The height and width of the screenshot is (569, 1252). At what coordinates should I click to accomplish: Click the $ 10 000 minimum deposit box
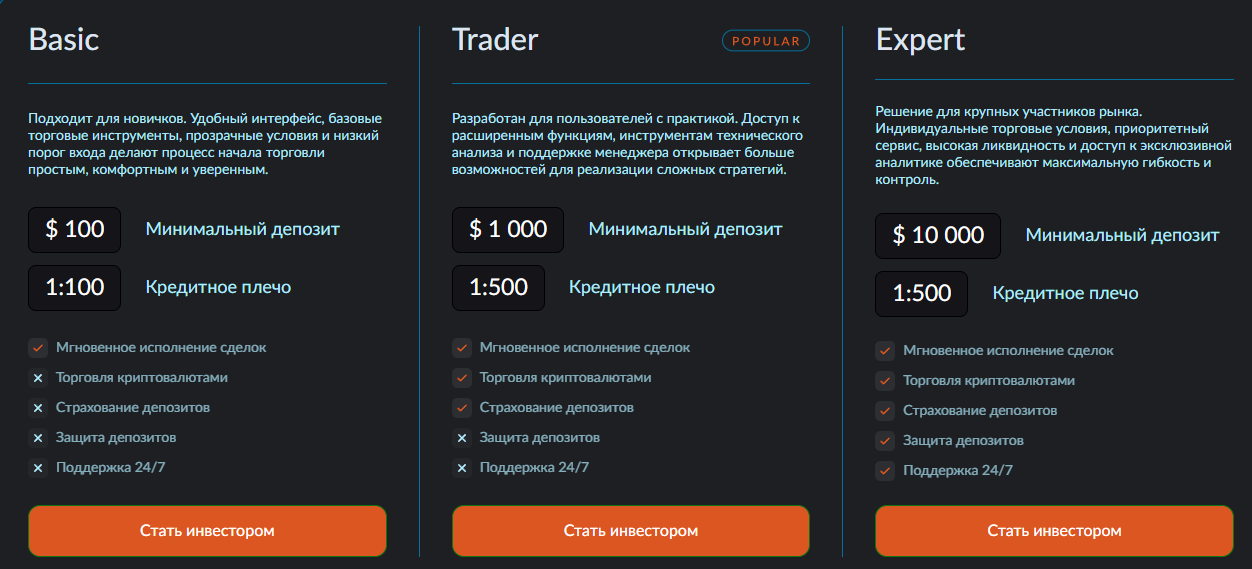click(938, 236)
